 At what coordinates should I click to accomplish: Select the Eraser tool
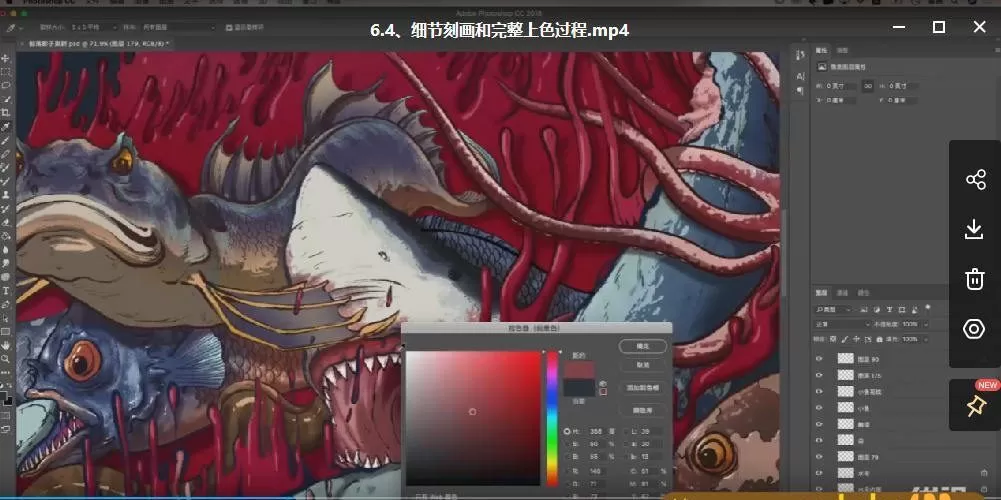coord(6,222)
